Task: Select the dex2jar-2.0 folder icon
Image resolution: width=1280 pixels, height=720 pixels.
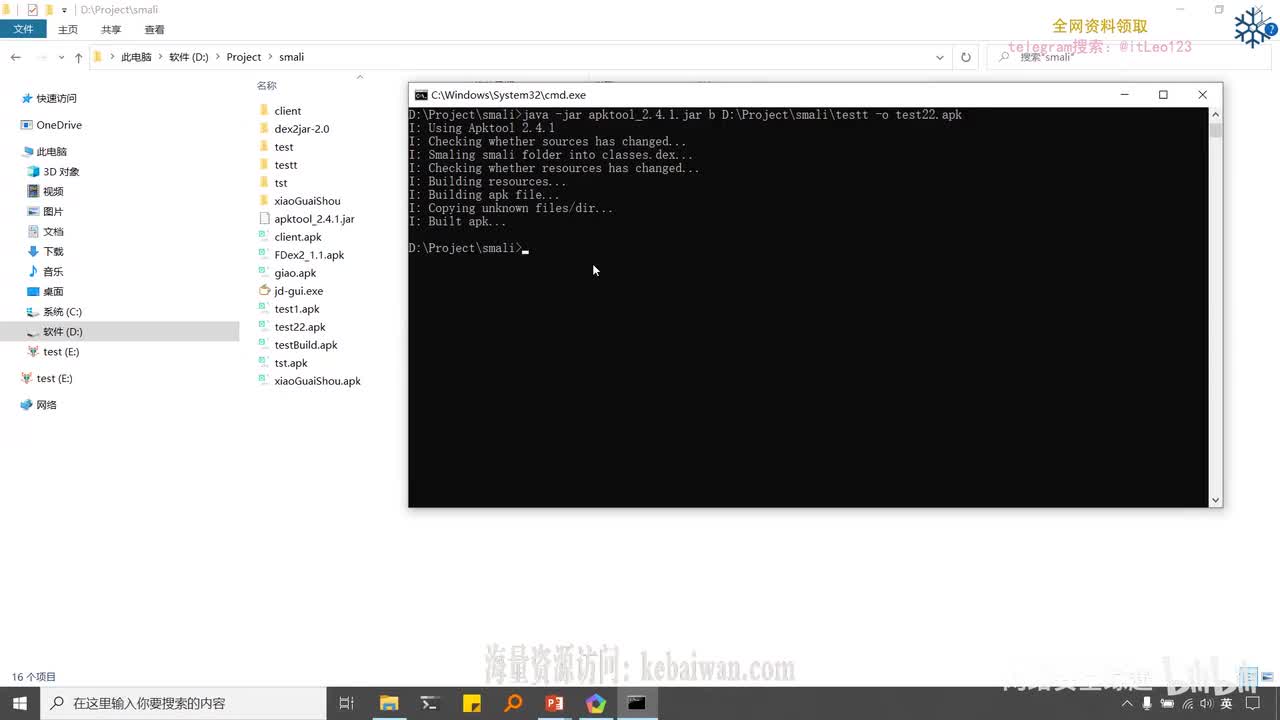Action: coord(264,129)
